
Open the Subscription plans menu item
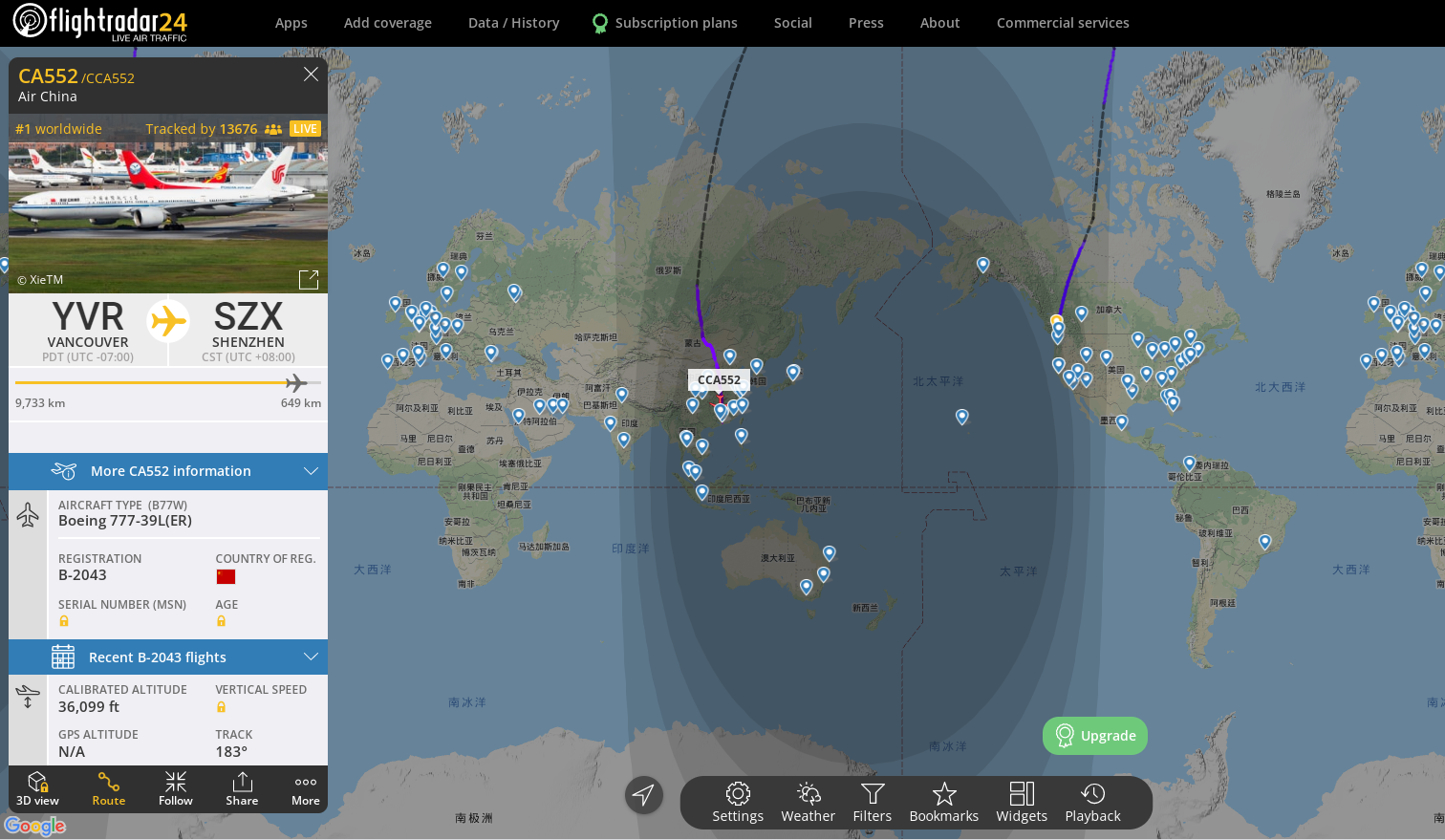[665, 23]
